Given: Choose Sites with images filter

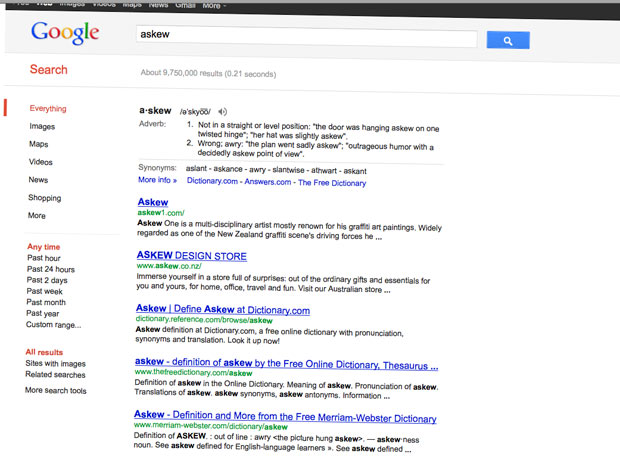Looking at the screenshot, I should pos(55,363).
